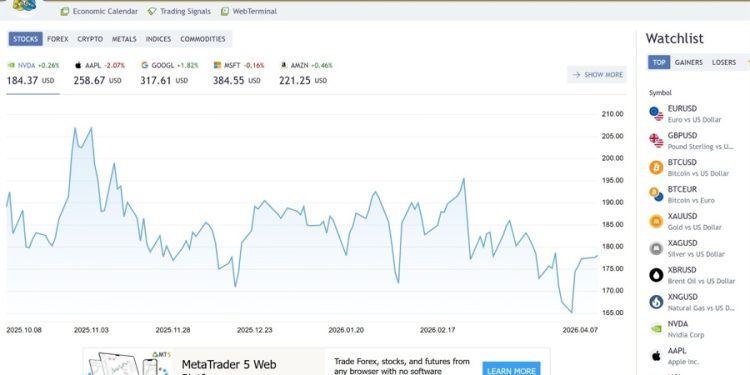
Task: Open GBPUSD in the watchlist
Action: (x=699, y=141)
